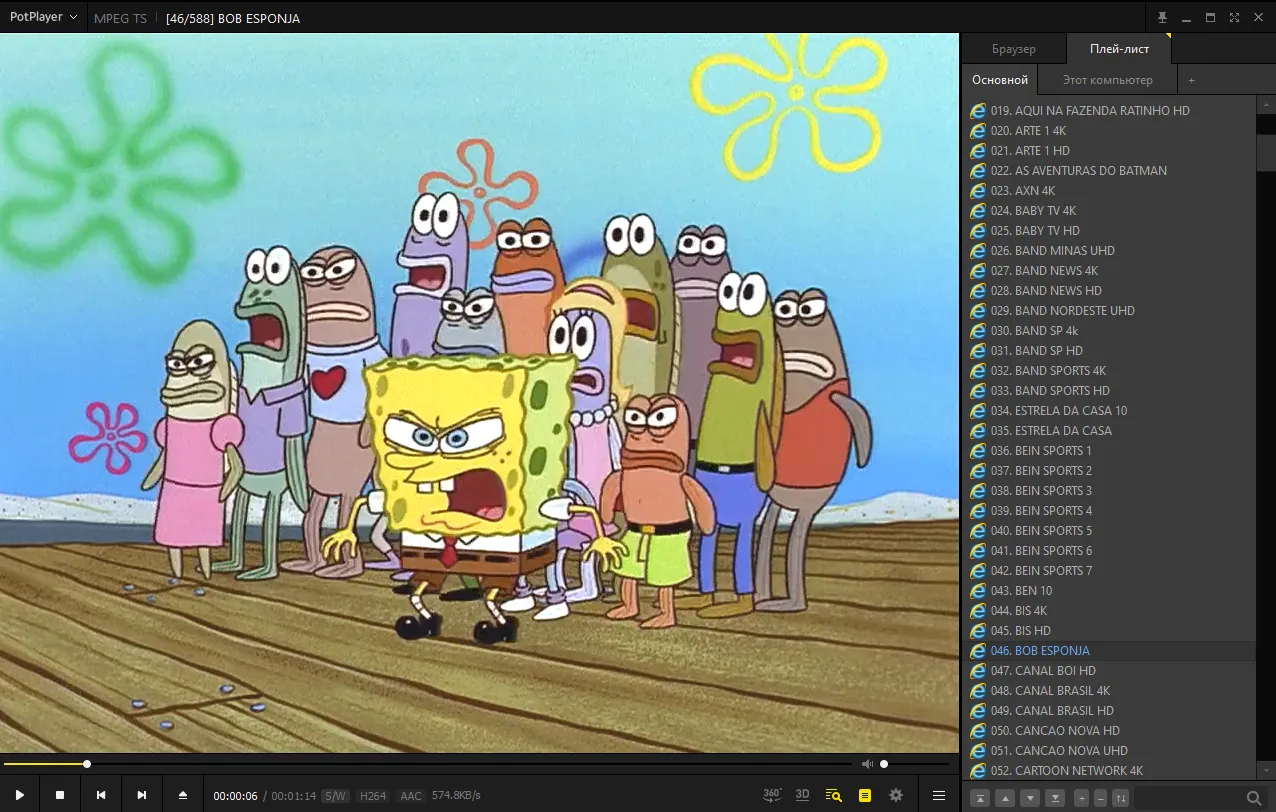Select 047. CANAL BOI HD channel

[1108, 671]
